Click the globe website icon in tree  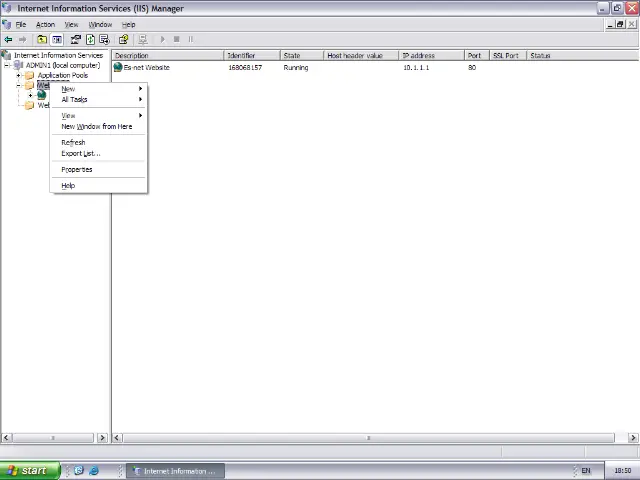pyautogui.click(x=42, y=95)
